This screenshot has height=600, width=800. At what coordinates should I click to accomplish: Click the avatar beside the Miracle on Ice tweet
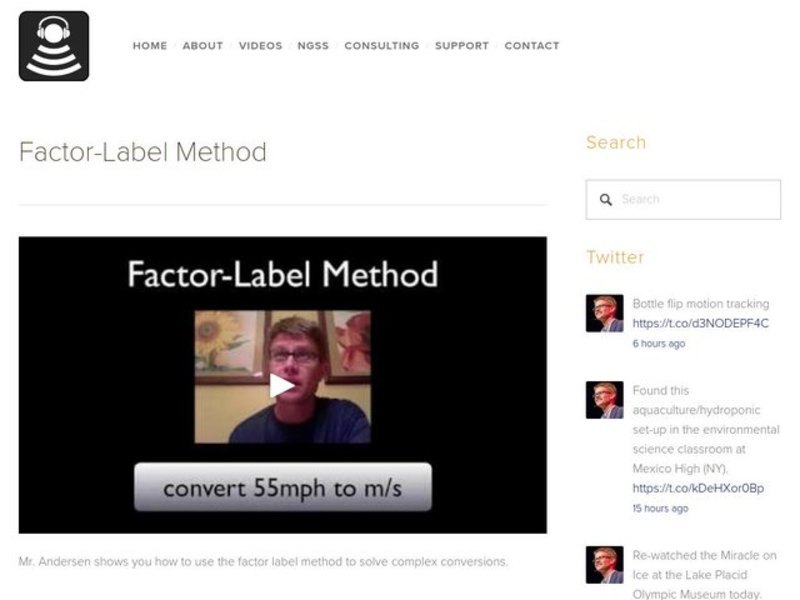click(604, 565)
